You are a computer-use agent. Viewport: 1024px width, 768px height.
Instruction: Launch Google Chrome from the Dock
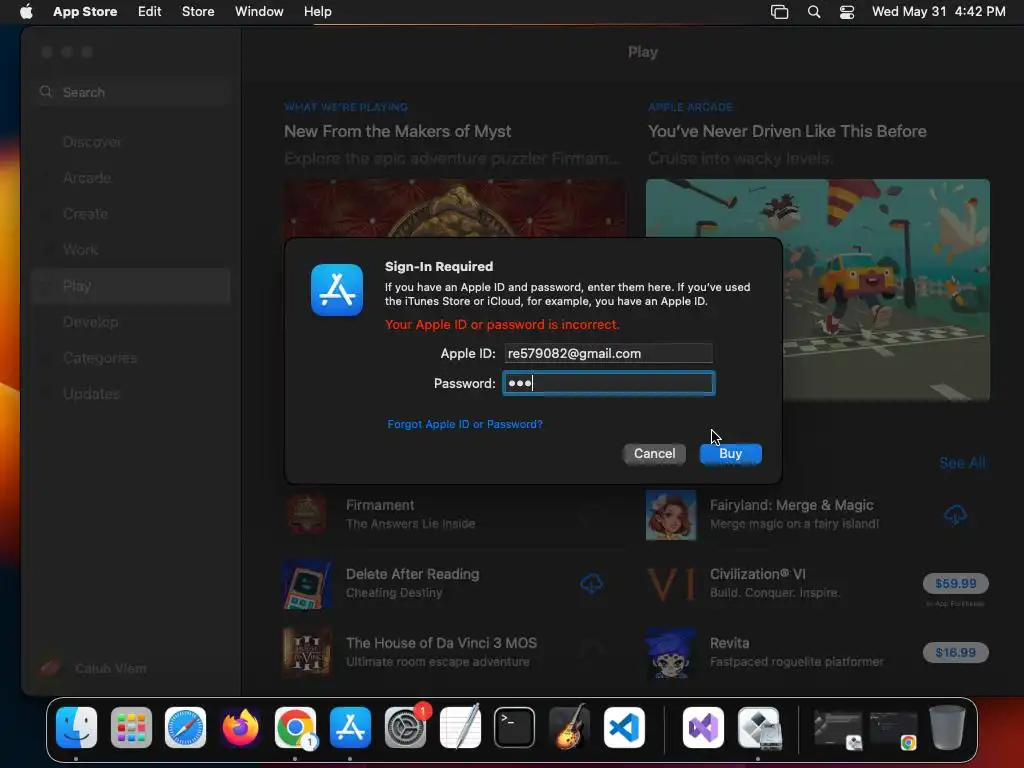click(295, 728)
